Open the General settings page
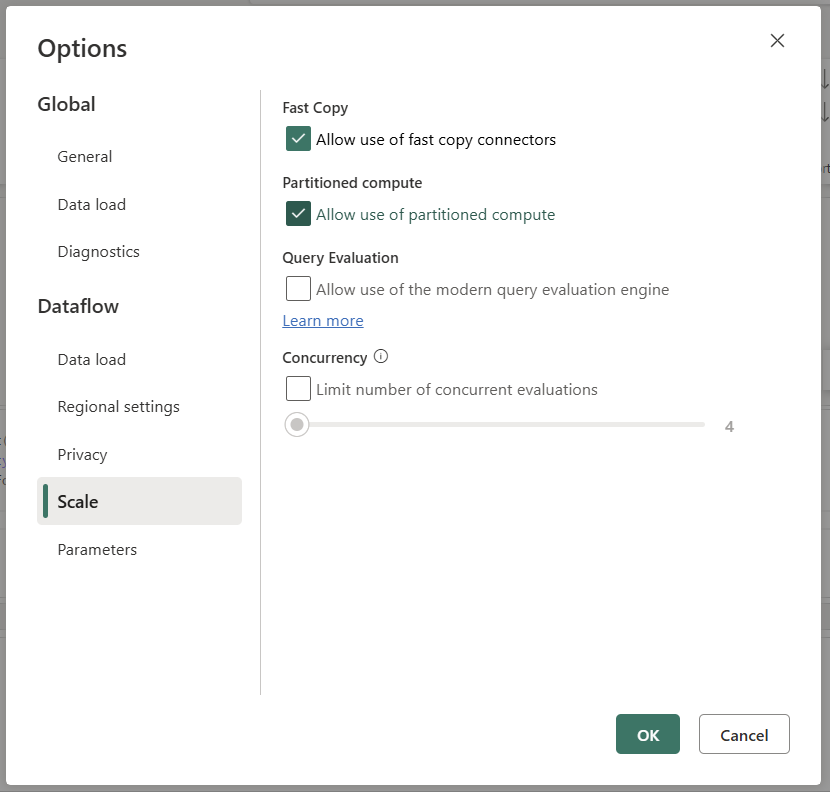 (84, 156)
